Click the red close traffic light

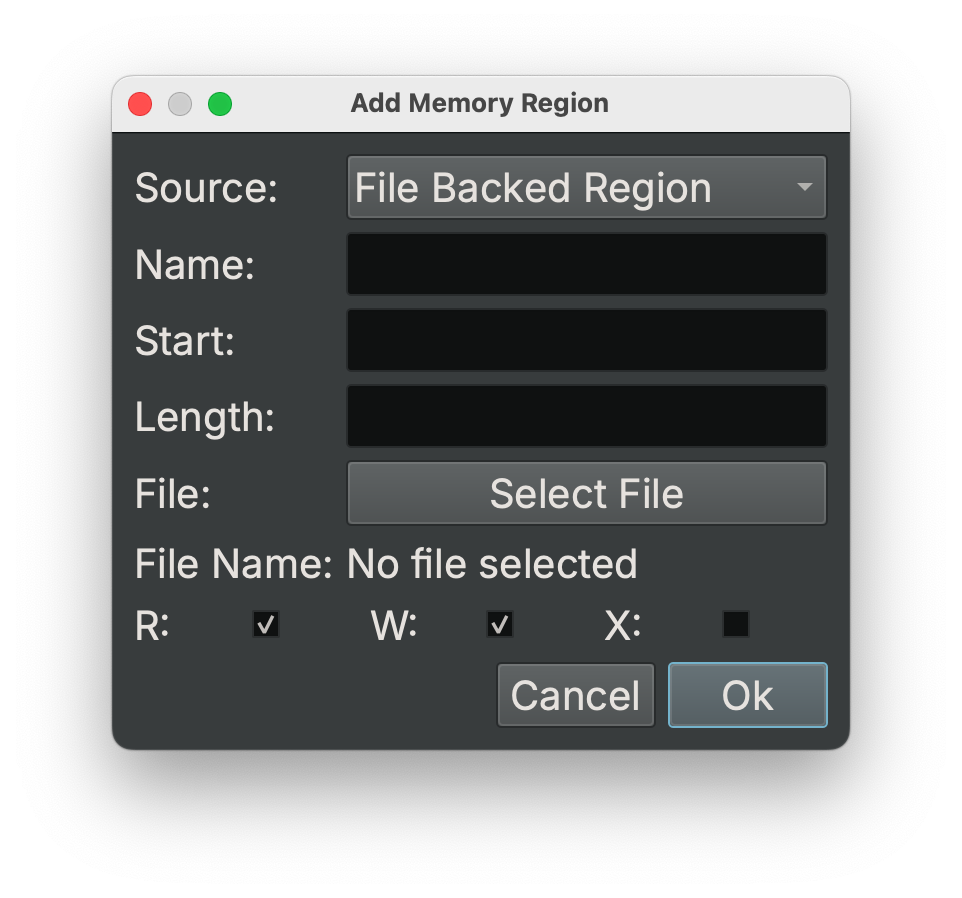(140, 104)
